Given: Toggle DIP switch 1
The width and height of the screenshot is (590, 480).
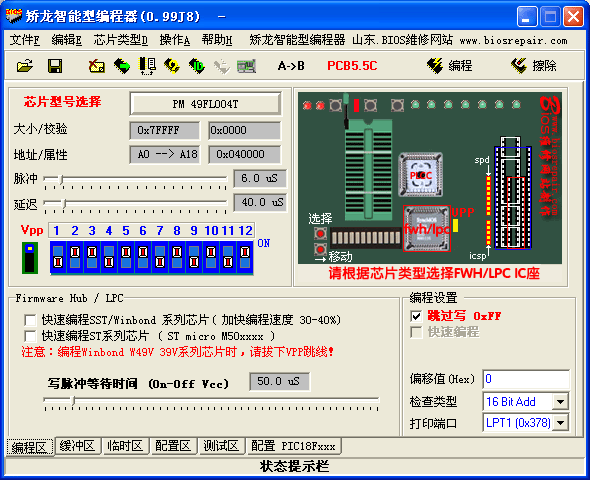Looking at the screenshot, I should [58, 257].
